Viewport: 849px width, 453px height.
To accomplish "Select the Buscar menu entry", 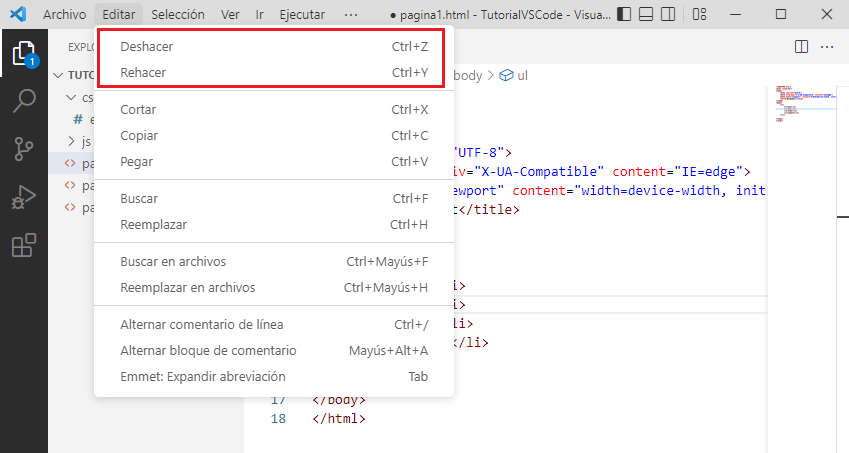I will coord(274,199).
